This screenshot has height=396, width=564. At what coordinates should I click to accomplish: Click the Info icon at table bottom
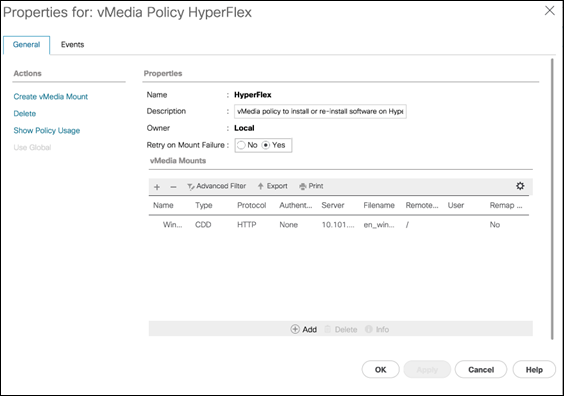click(x=368, y=329)
